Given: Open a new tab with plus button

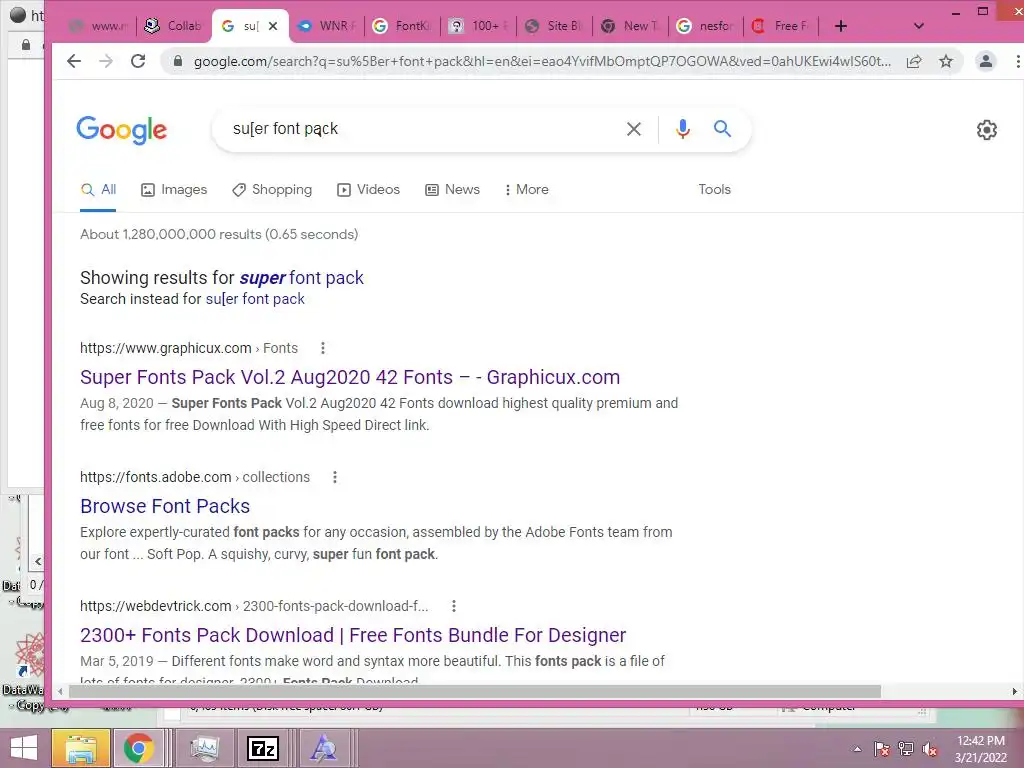Looking at the screenshot, I should click(x=841, y=26).
